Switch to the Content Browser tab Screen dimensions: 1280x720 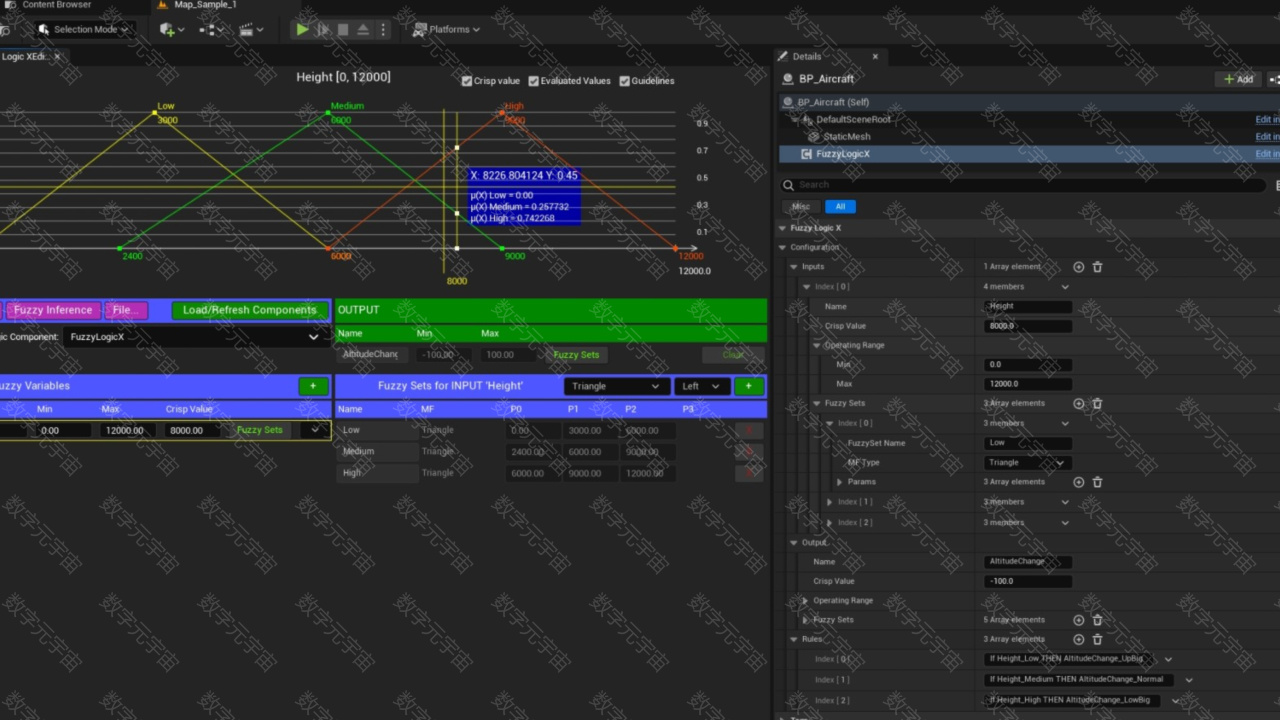tap(56, 5)
